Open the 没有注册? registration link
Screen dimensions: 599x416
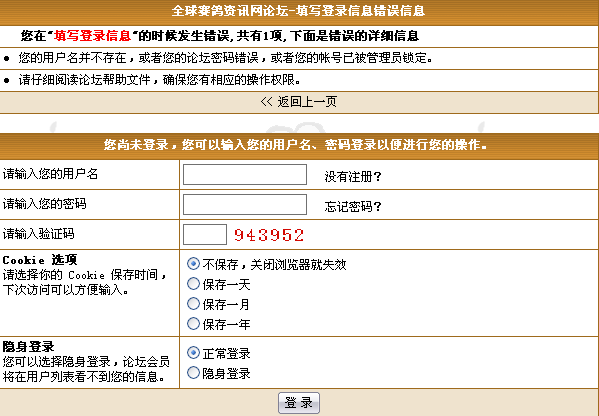[353, 176]
